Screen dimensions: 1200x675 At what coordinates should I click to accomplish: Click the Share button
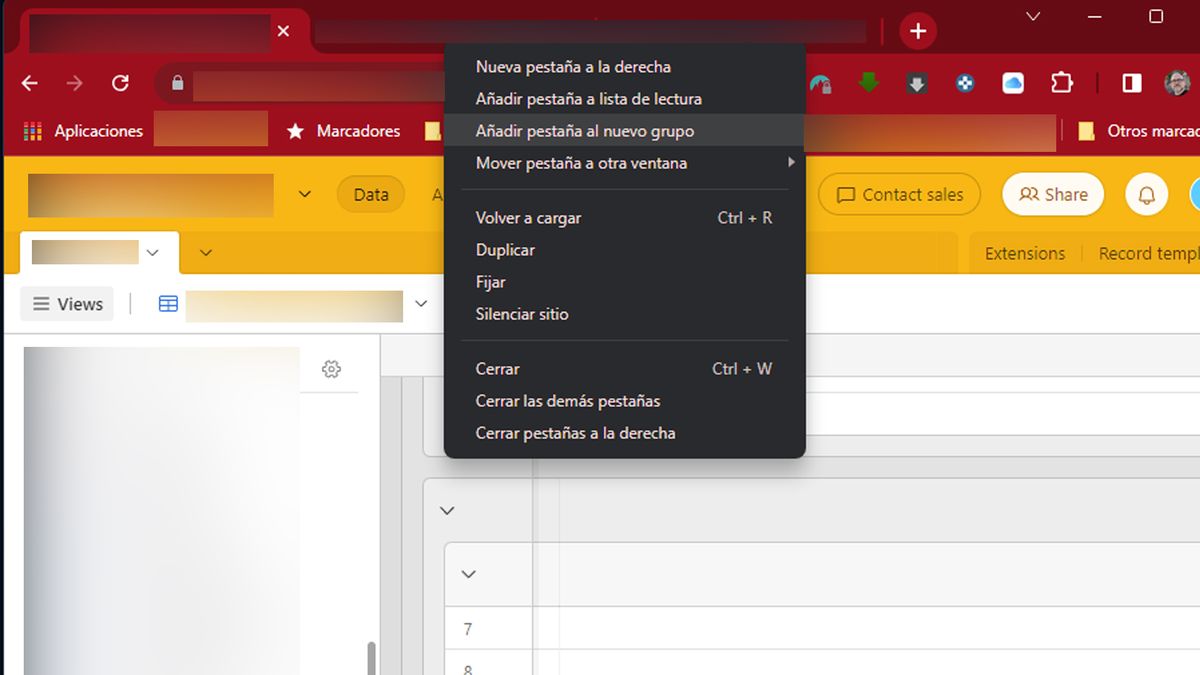1052,194
